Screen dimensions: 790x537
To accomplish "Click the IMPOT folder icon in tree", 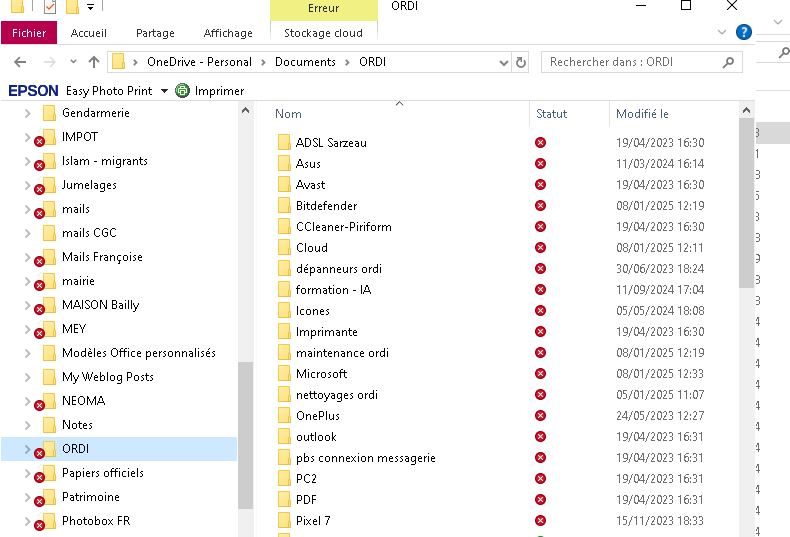I will (49, 137).
